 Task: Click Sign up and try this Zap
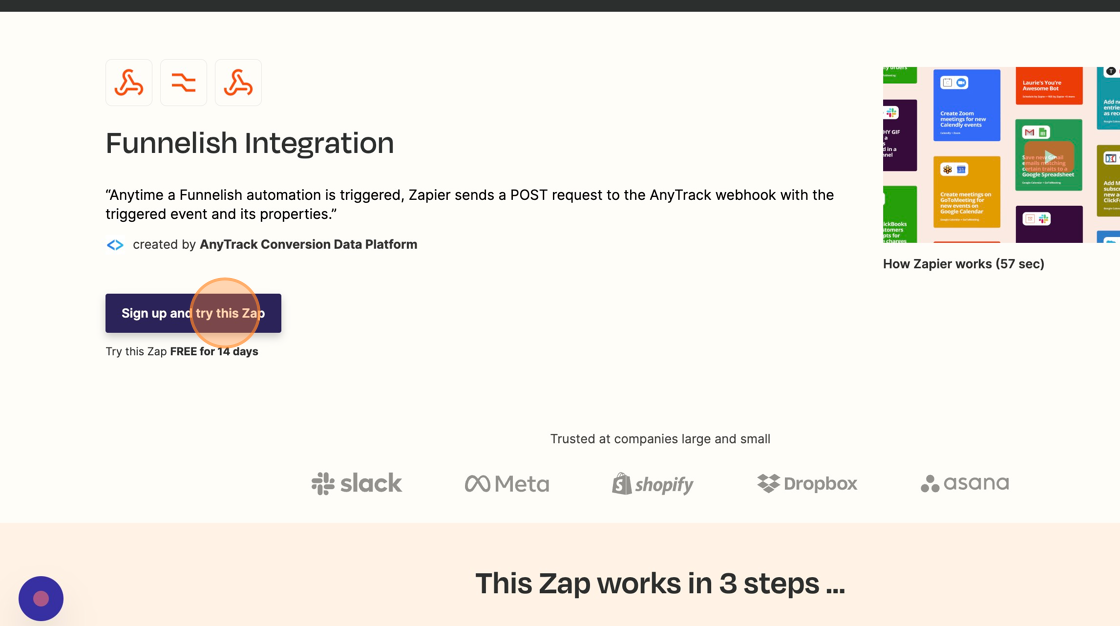tap(194, 313)
